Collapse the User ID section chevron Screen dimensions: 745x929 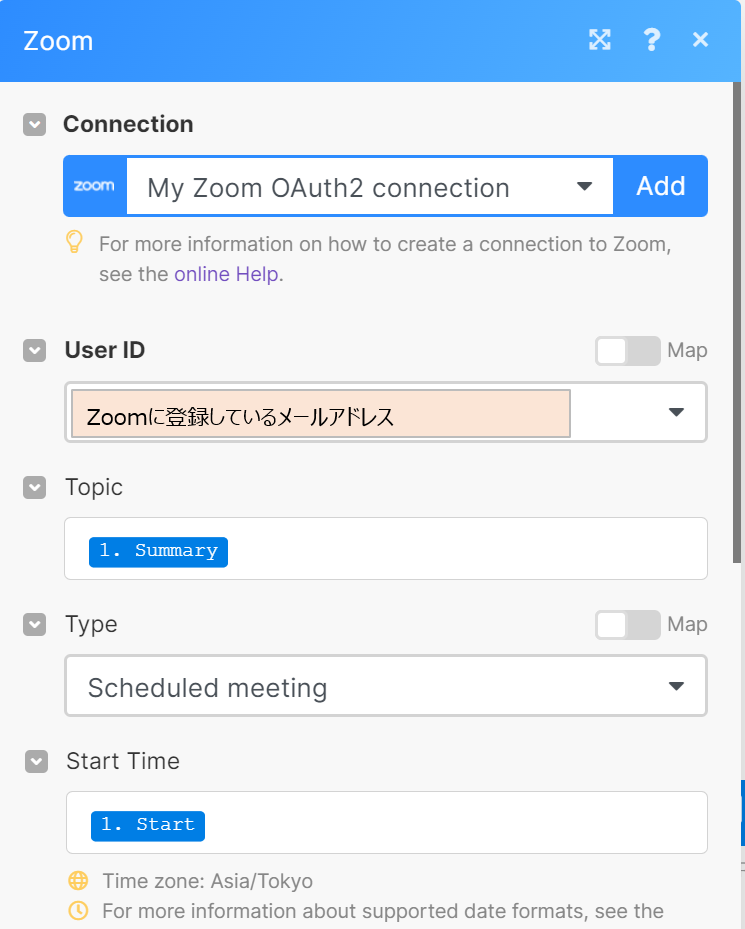[x=34, y=350]
